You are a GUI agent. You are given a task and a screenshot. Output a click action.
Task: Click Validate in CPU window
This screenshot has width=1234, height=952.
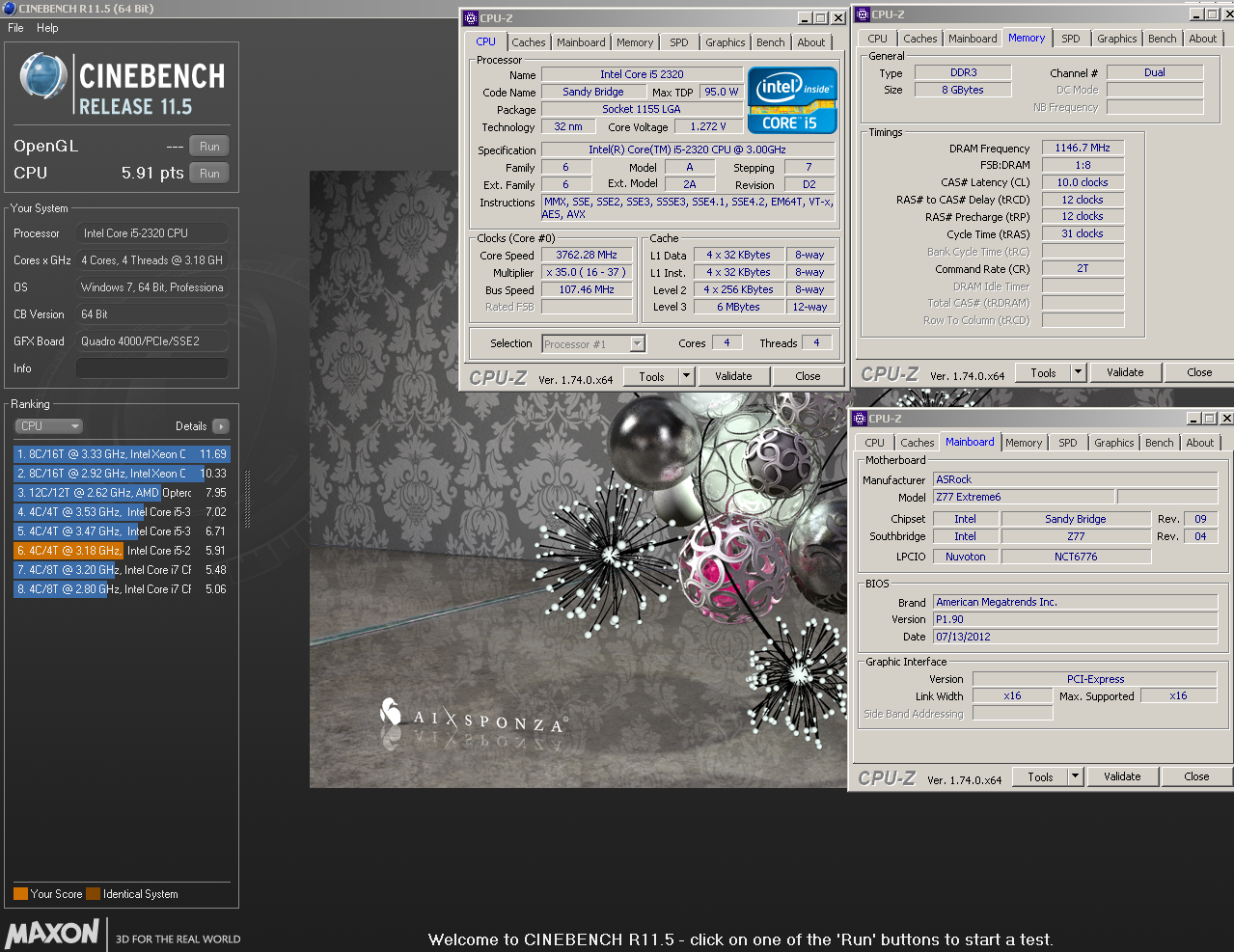click(733, 377)
